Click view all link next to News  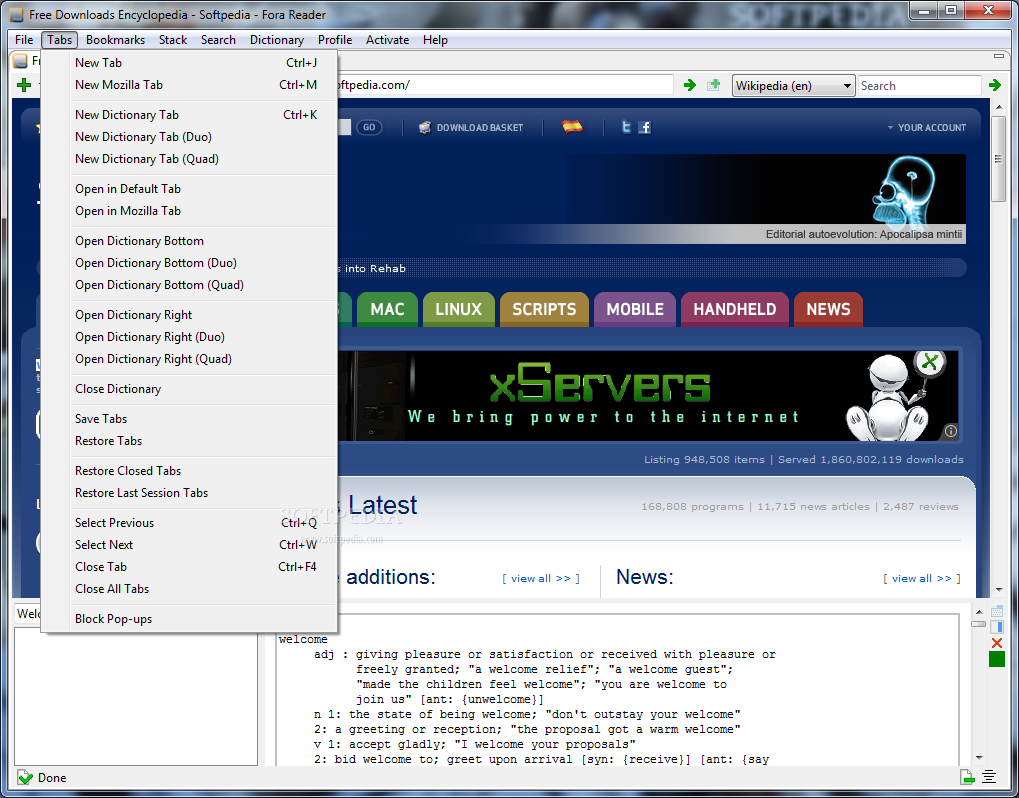922,578
